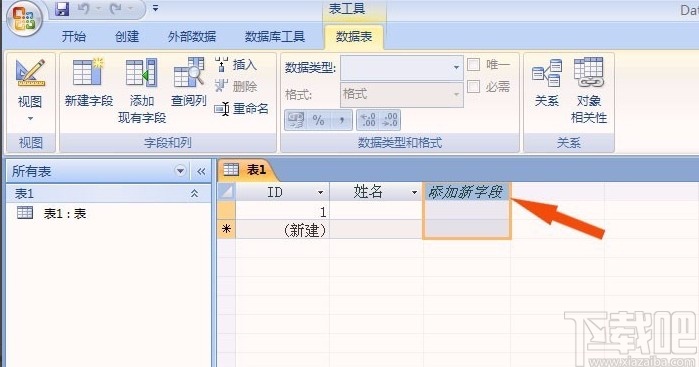The width and height of the screenshot is (699, 367).
Task: Click ID cell containing 1
Action: click(283, 211)
